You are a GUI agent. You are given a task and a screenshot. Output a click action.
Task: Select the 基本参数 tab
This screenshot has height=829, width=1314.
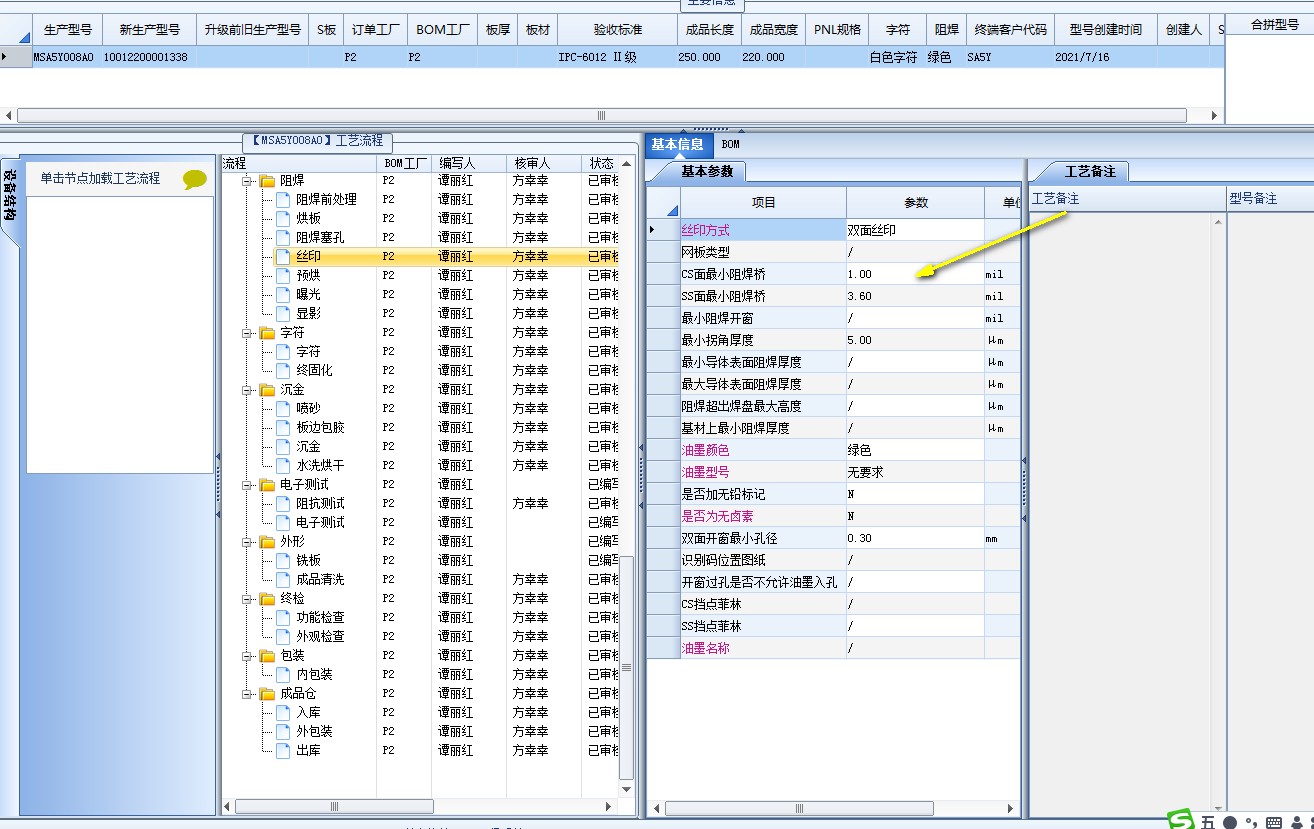point(707,172)
